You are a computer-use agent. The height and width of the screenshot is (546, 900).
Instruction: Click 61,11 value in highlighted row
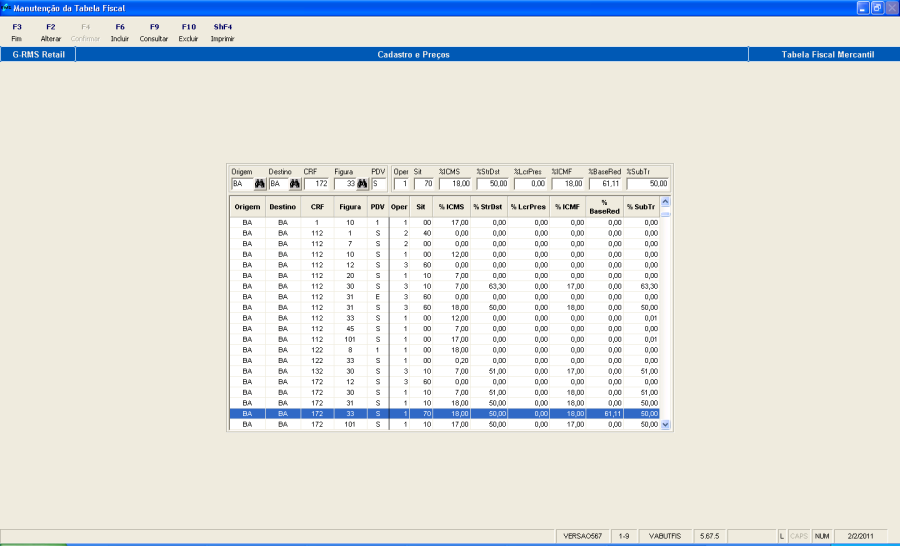click(611, 414)
